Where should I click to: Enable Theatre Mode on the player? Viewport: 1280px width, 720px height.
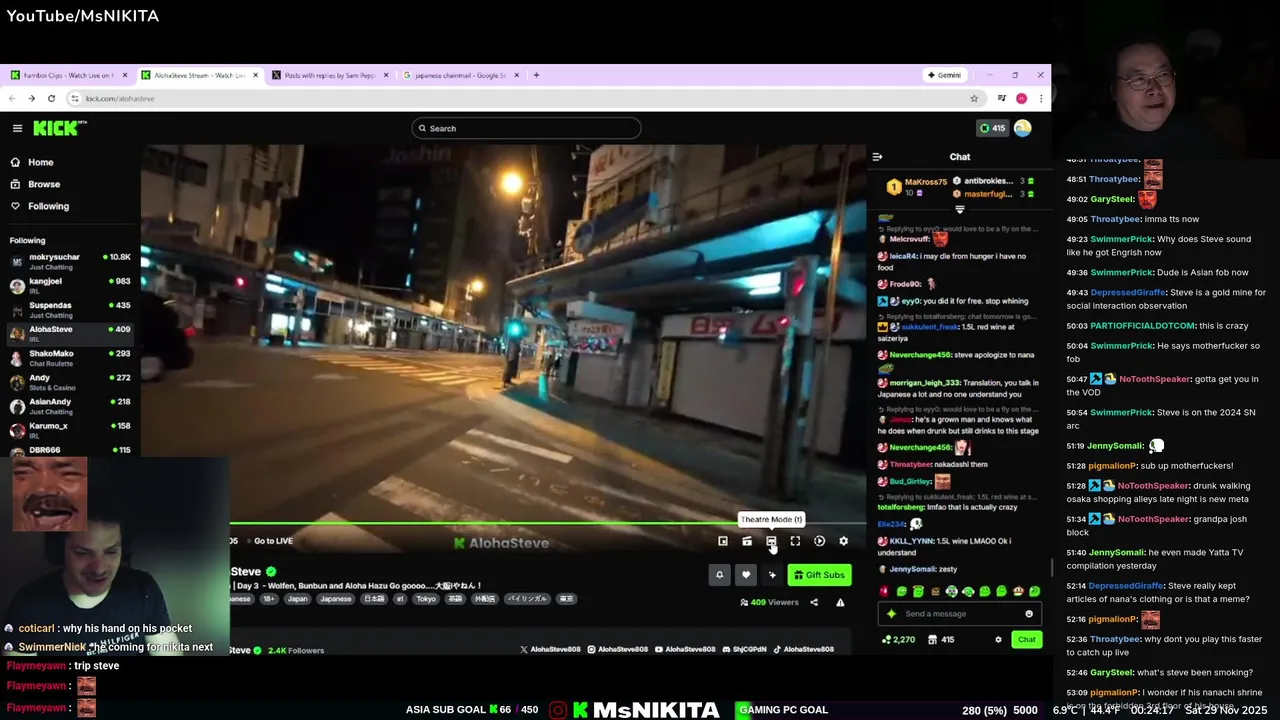coord(771,541)
